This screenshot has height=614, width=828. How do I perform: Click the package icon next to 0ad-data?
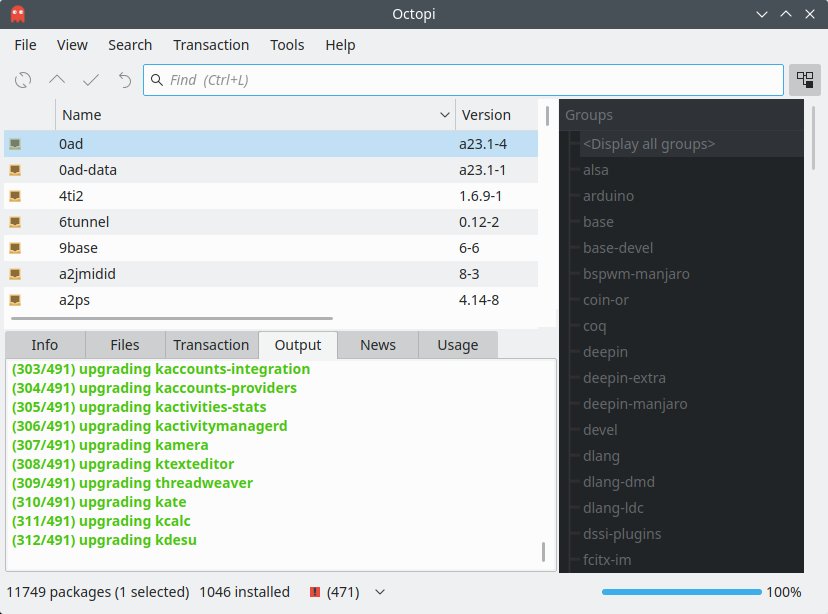(x=15, y=170)
